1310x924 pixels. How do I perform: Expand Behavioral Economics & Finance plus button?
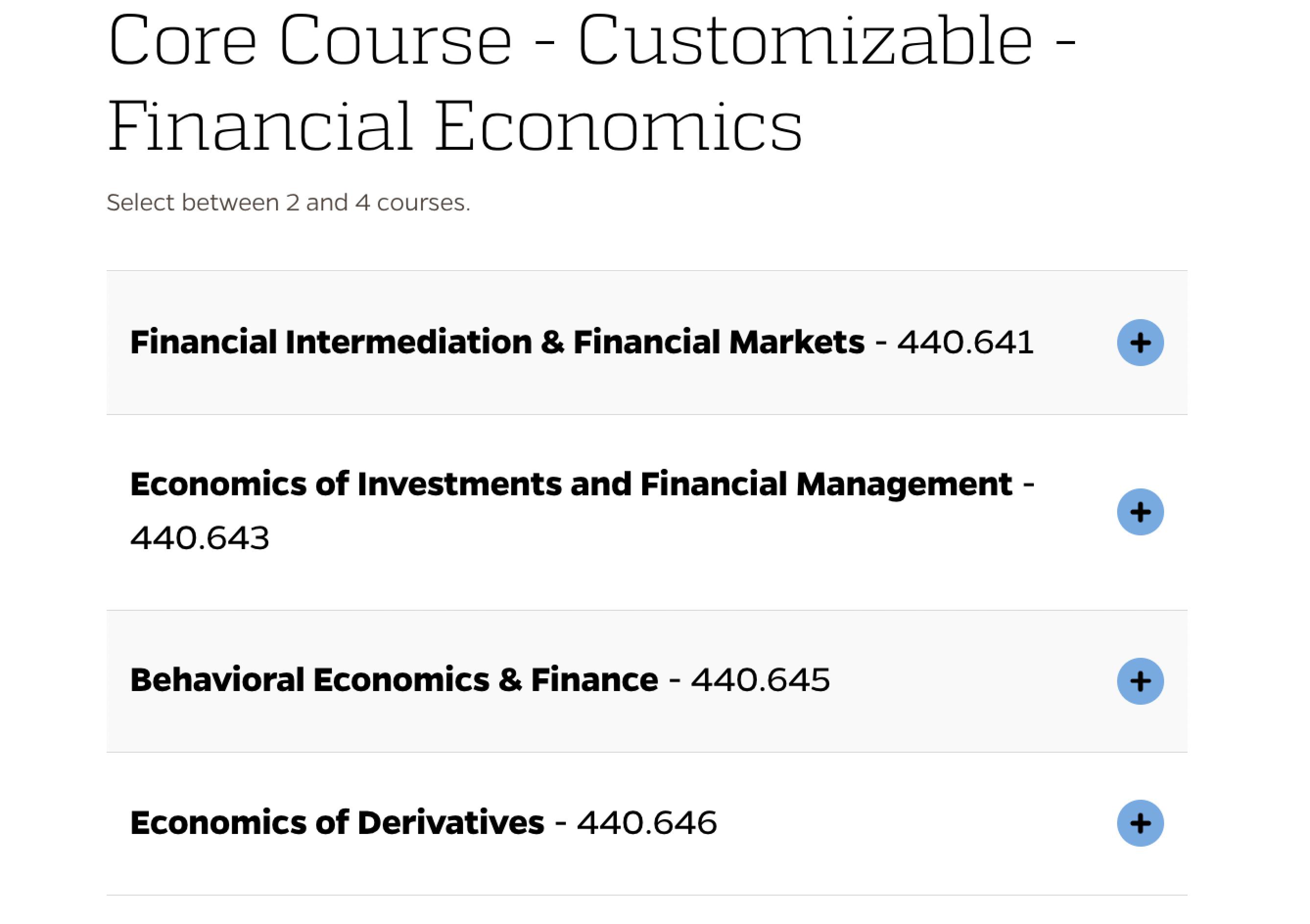pos(1140,681)
